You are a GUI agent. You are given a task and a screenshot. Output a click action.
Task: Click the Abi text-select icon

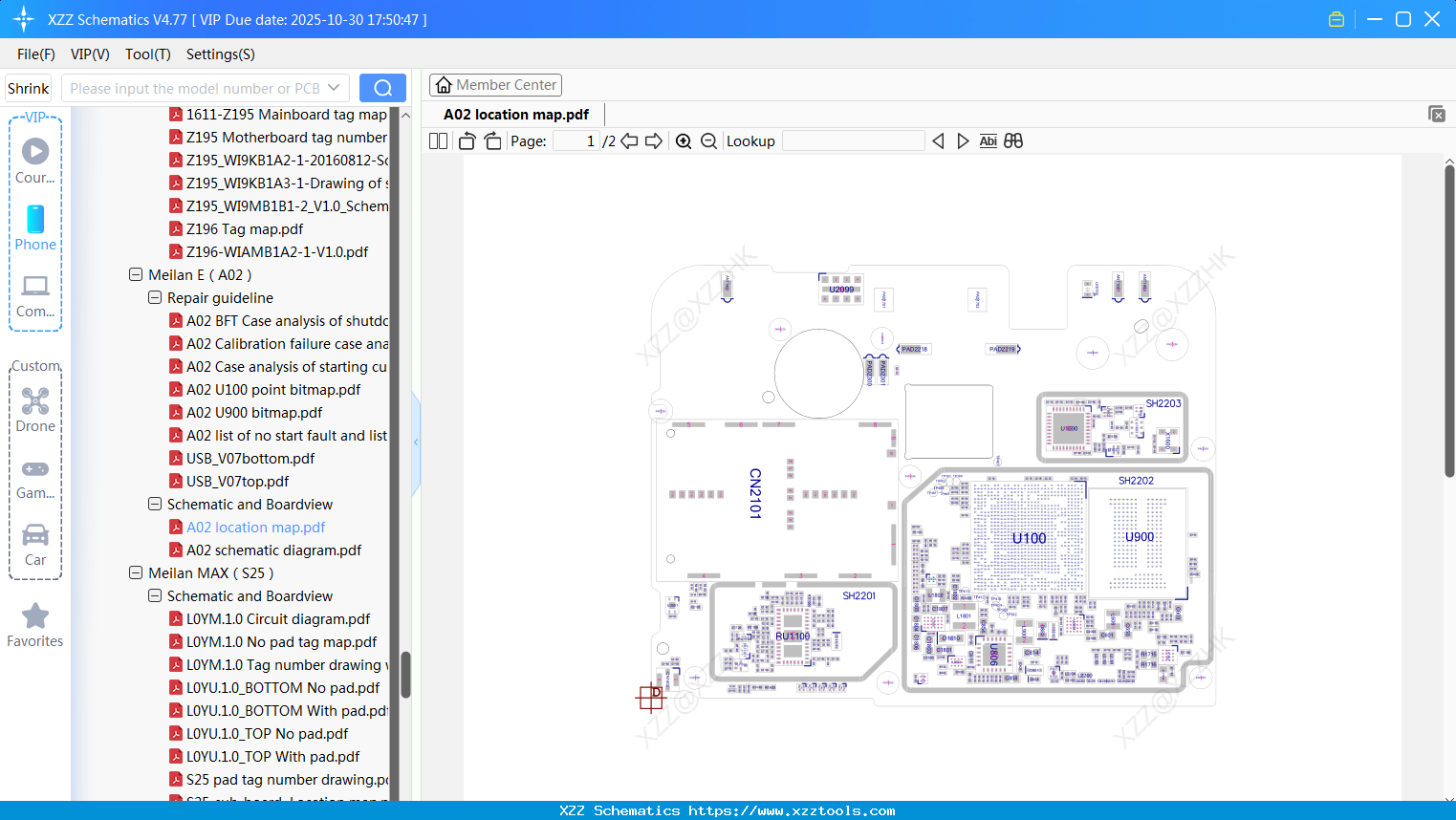pos(988,140)
